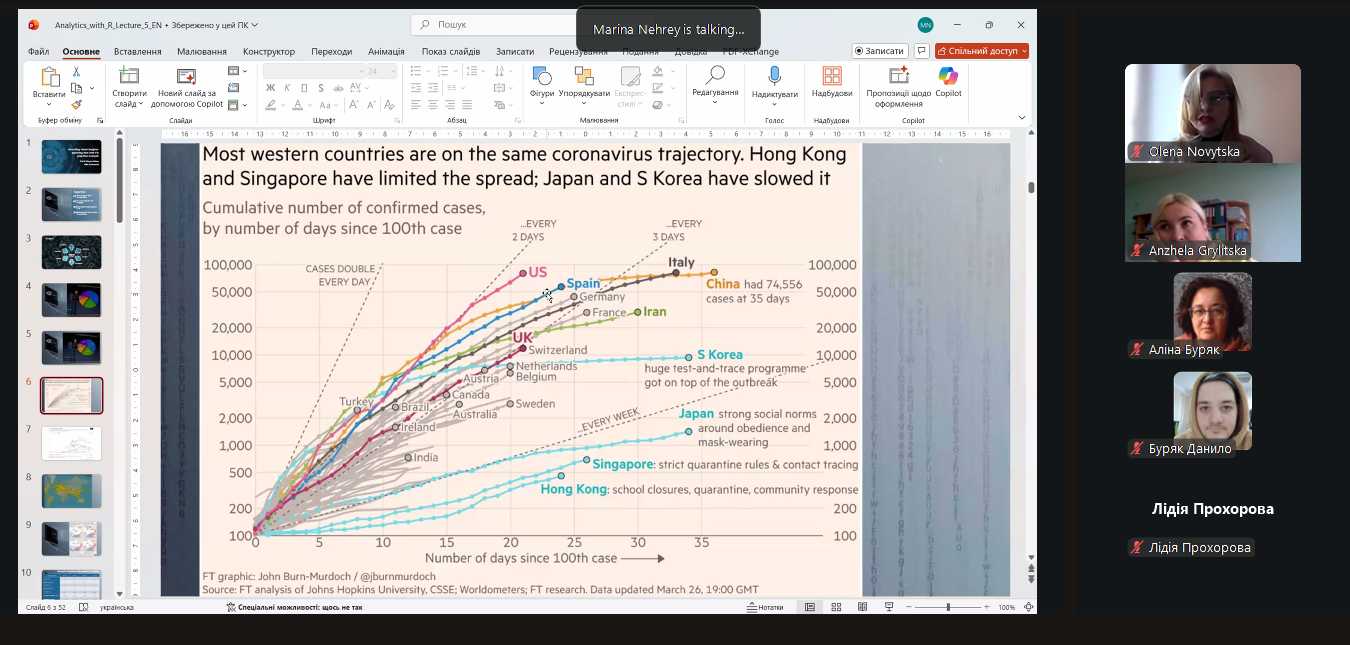1350x645 pixels.
Task: Select slide 8 thumbnail with world map
Action: (x=71, y=491)
